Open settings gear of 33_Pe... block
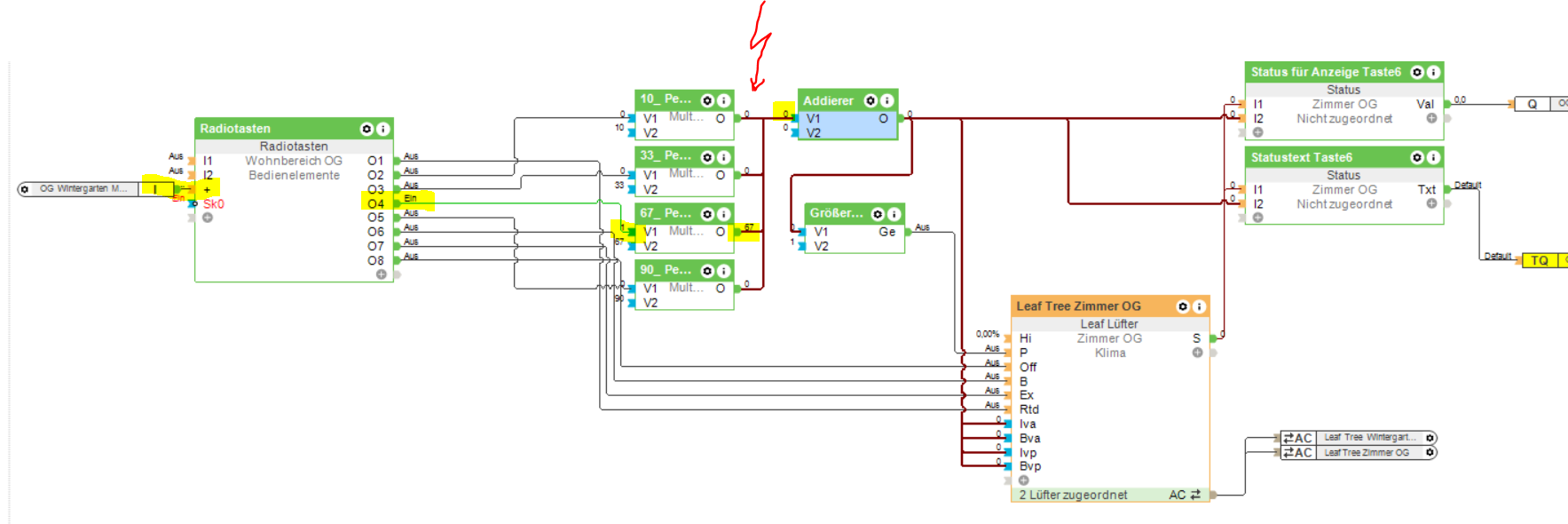1568x524 pixels. [707, 157]
